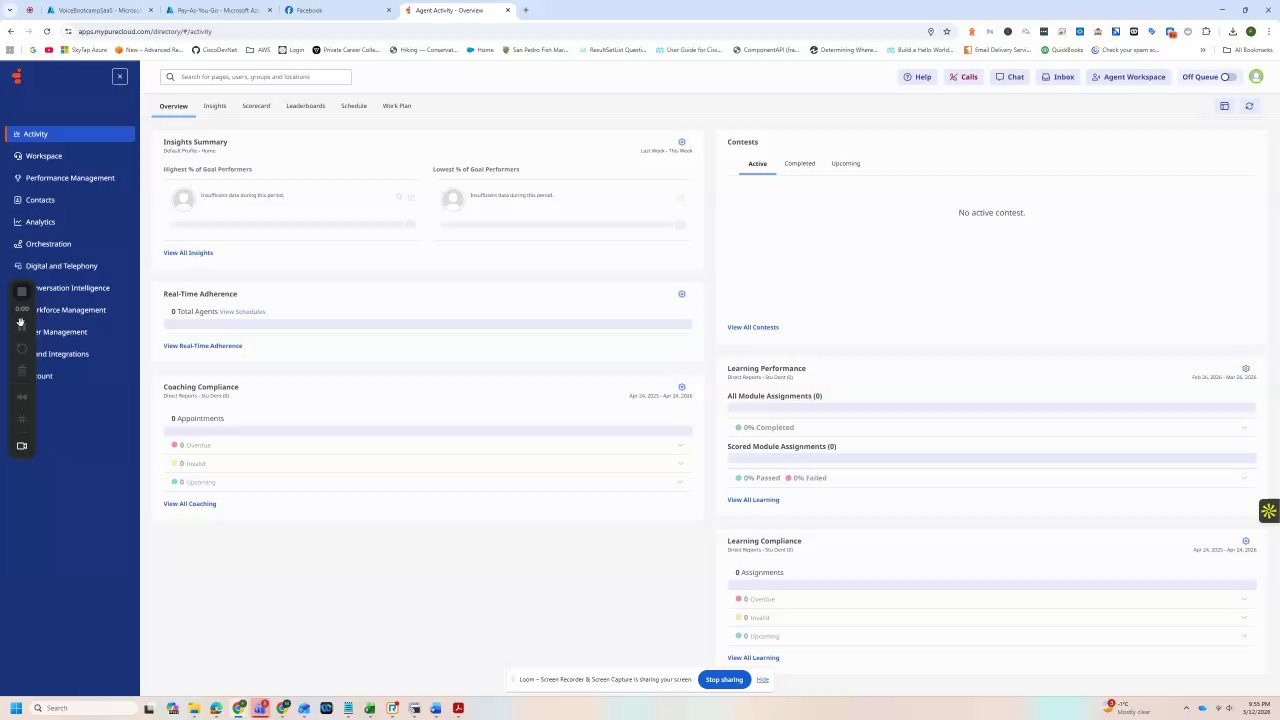Viewport: 1280px width, 720px height.
Task: Select the Upcoming contests tab
Action: tap(846, 164)
